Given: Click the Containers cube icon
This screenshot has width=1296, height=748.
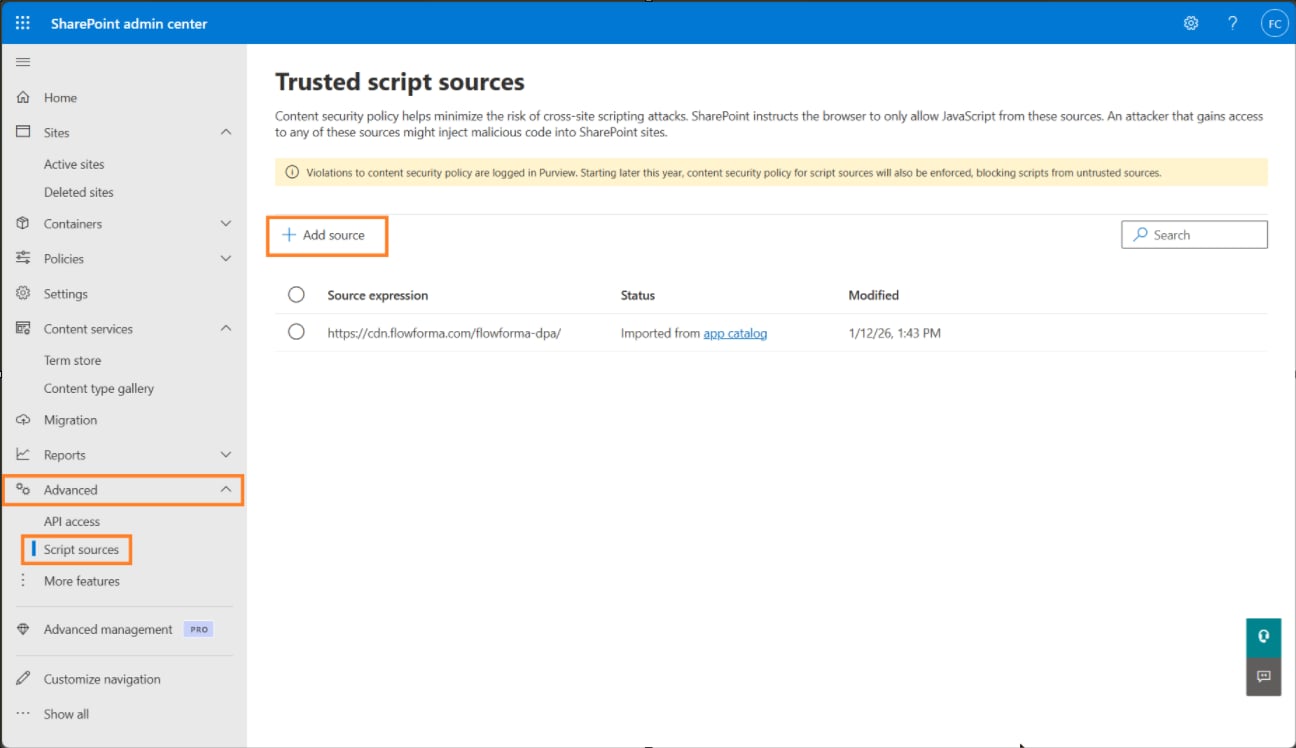Looking at the screenshot, I should tap(23, 223).
